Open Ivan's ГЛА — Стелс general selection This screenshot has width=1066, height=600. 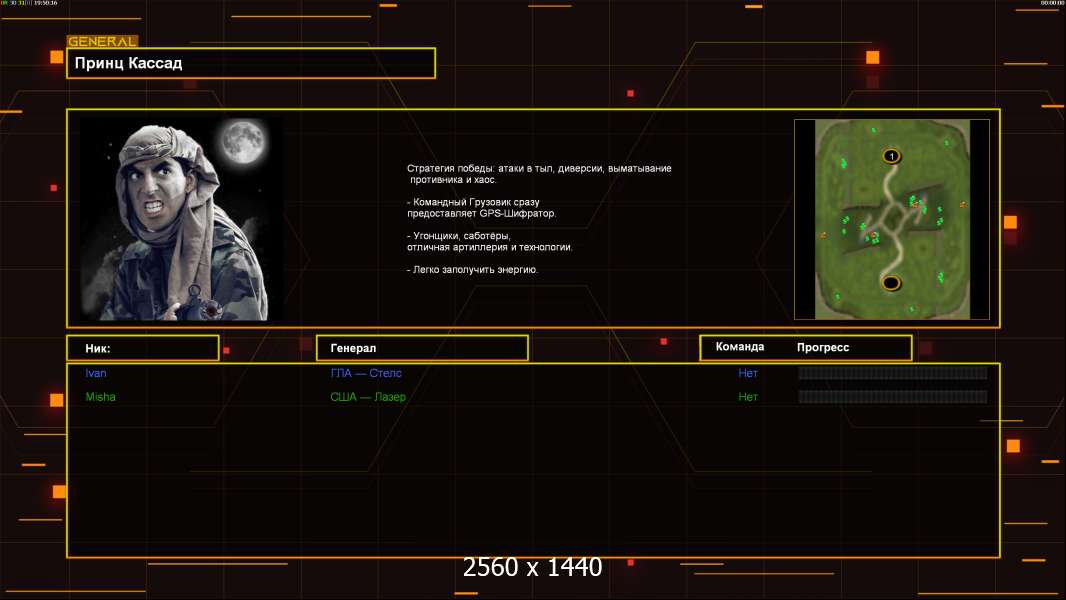pos(366,373)
